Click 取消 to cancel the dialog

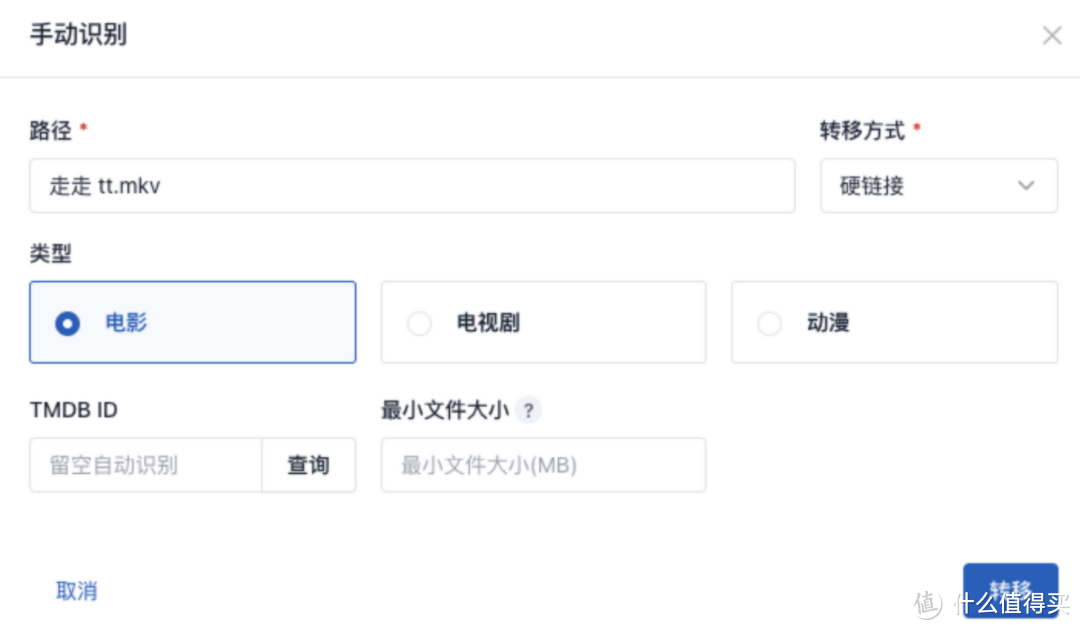coord(77,591)
